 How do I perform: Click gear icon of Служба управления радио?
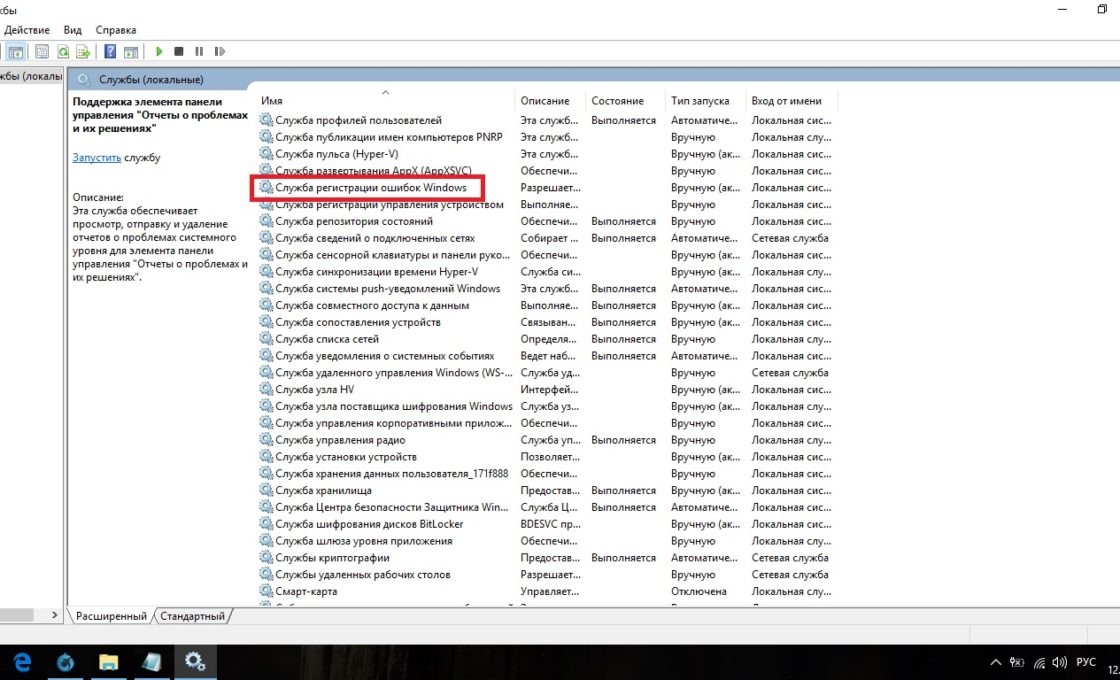(x=266, y=440)
